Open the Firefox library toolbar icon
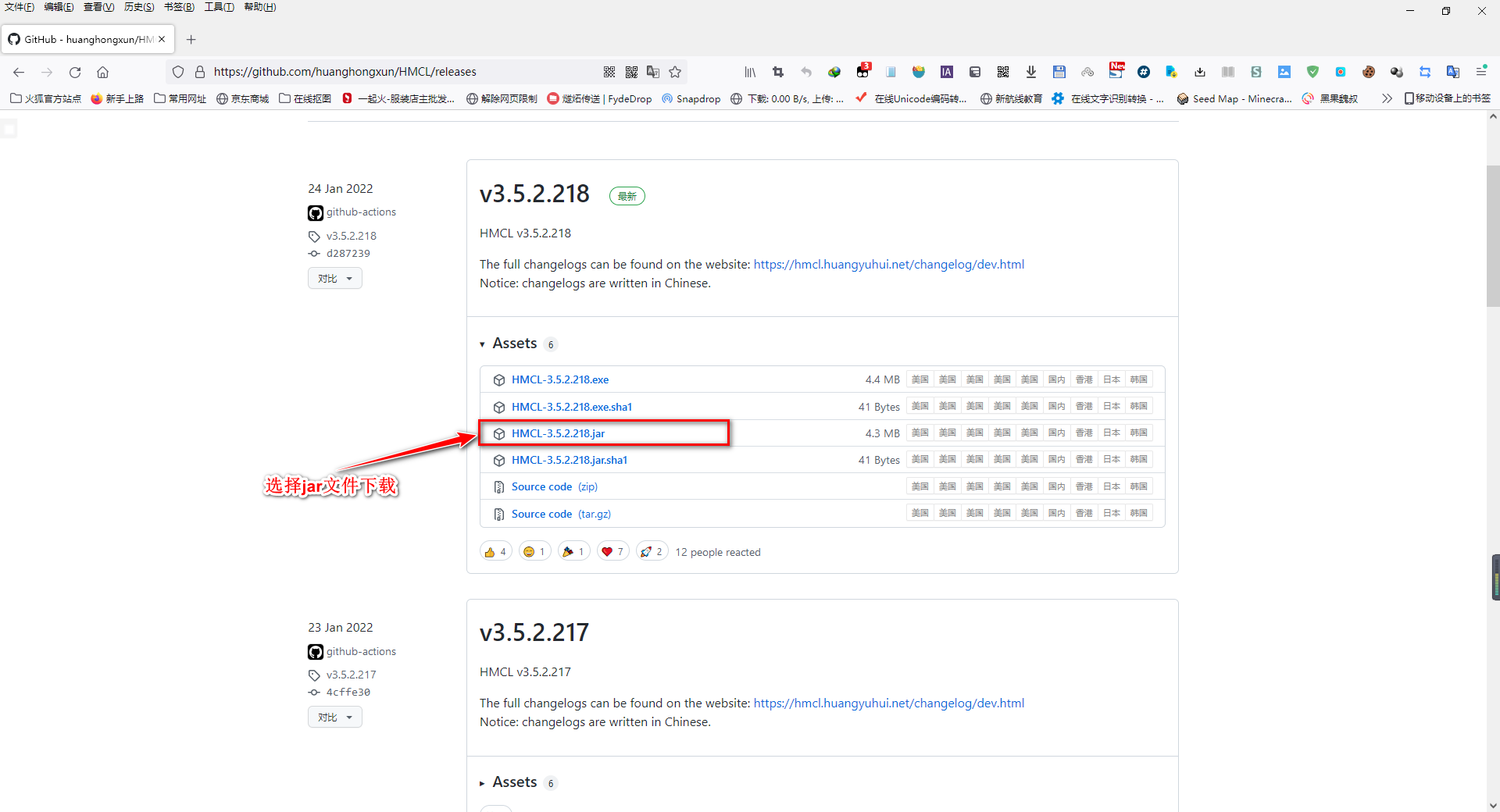This screenshot has height=812, width=1500. click(750, 72)
